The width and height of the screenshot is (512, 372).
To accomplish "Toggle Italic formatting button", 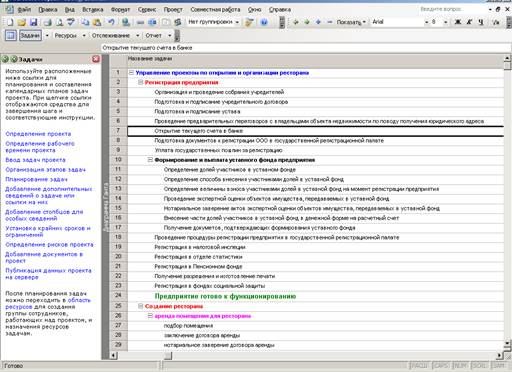I will pyautogui.click(x=469, y=22).
